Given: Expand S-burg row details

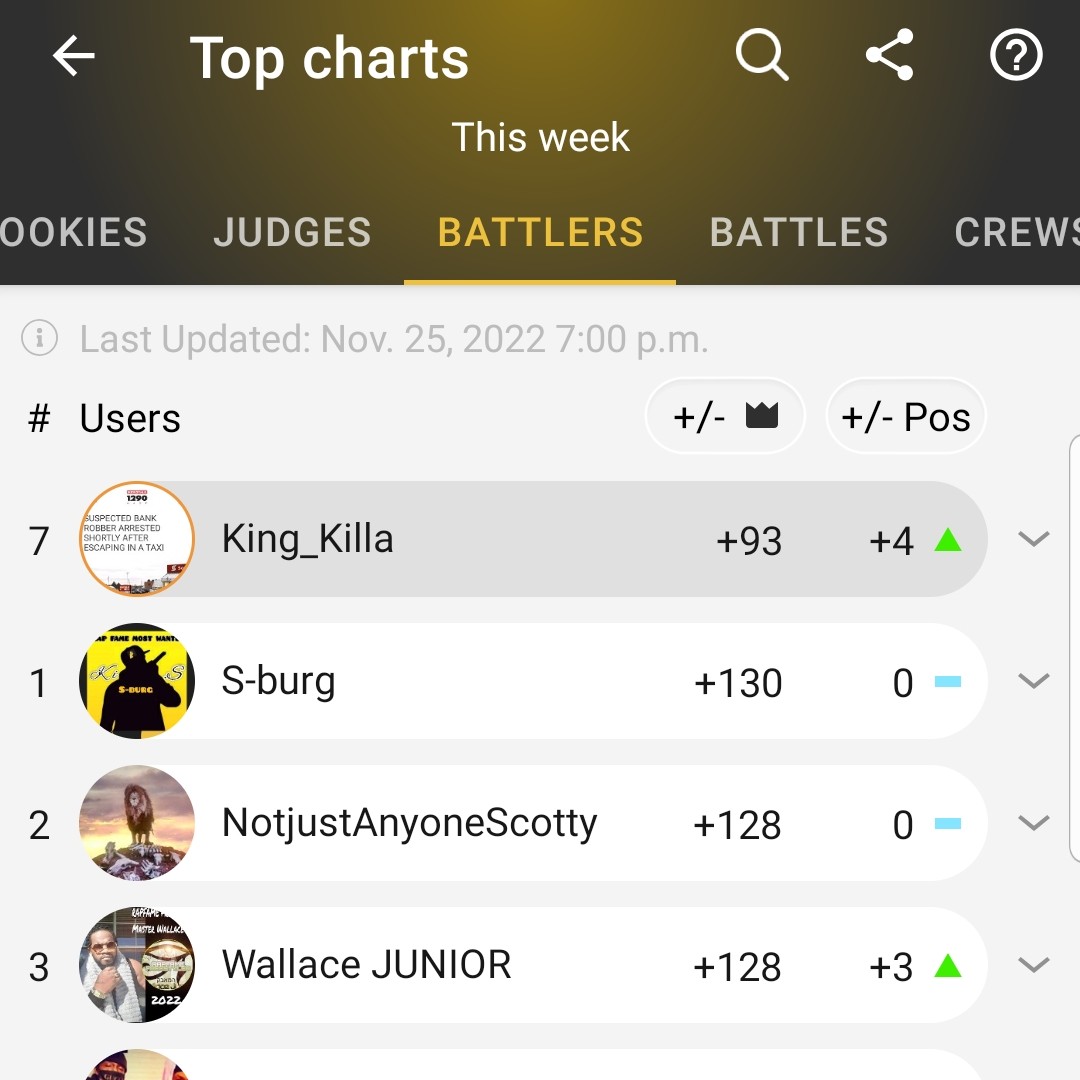Looking at the screenshot, I should click(x=1034, y=681).
